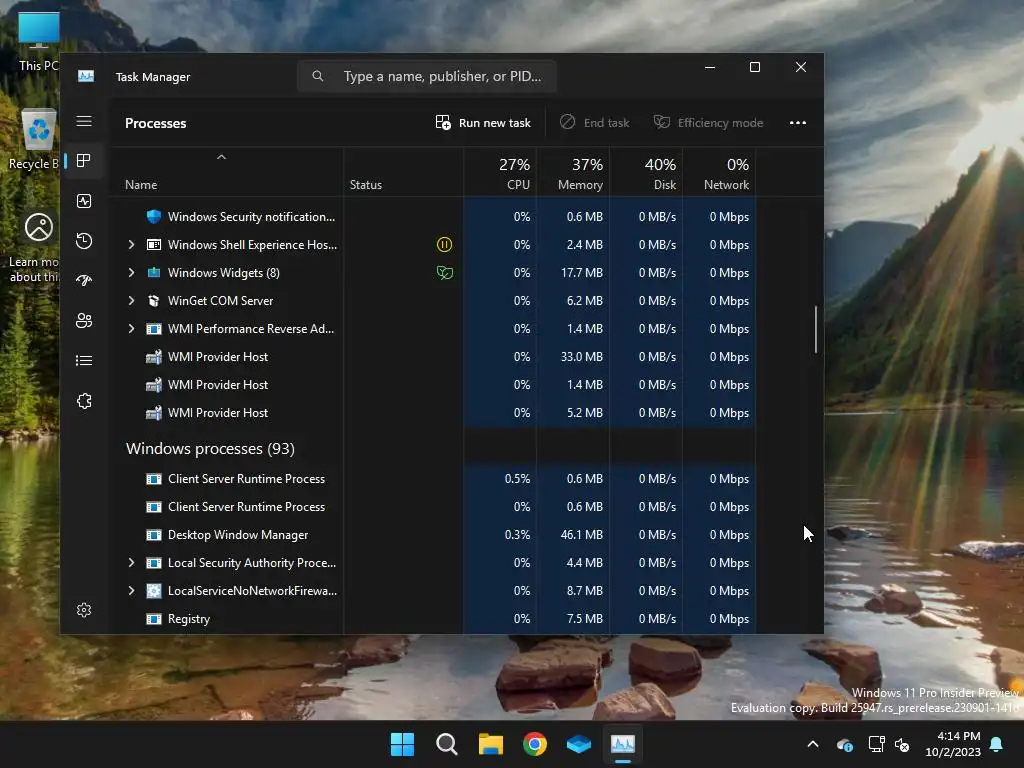Viewport: 1024px width, 768px height.
Task: Click the WinGet COM Server process icon
Action: pos(153,301)
